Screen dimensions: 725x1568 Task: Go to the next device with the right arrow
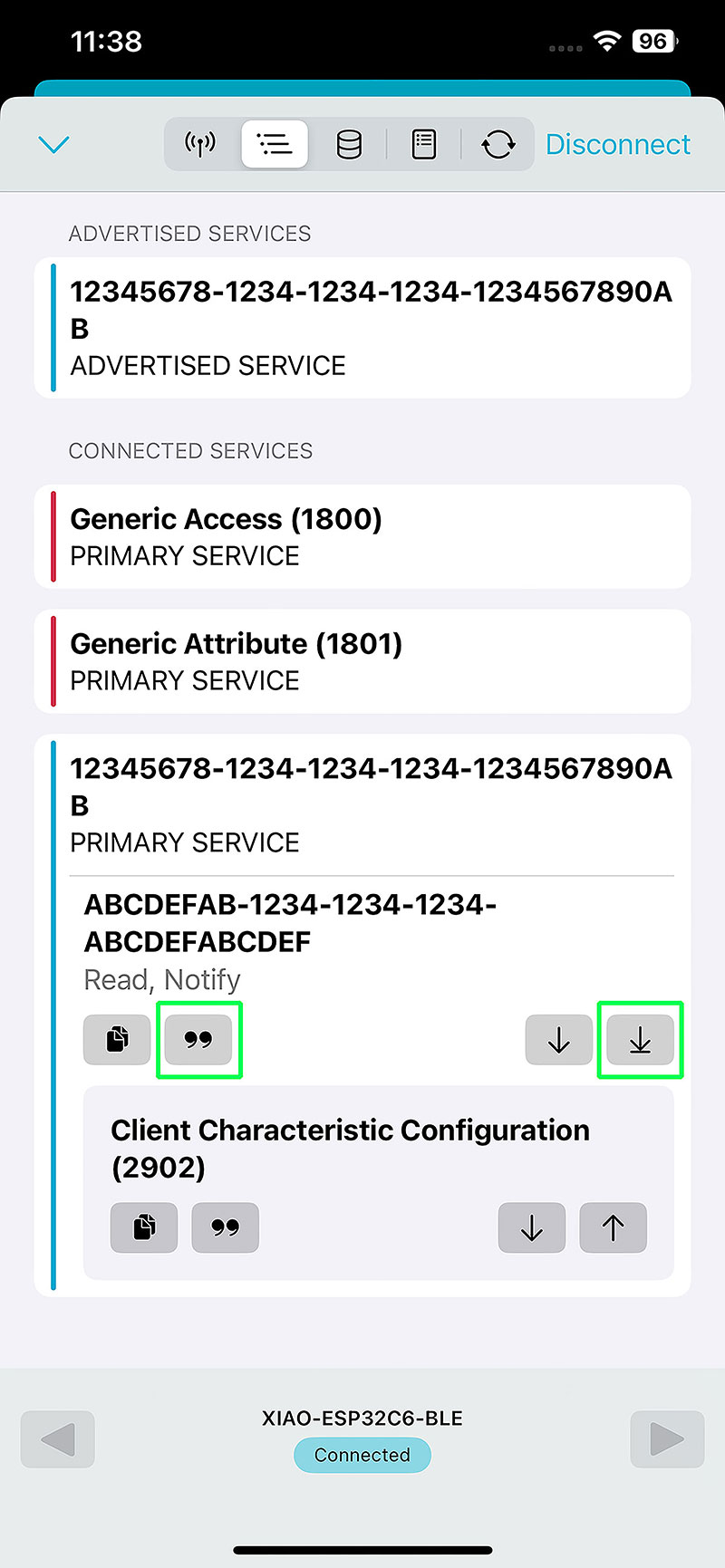click(667, 1438)
